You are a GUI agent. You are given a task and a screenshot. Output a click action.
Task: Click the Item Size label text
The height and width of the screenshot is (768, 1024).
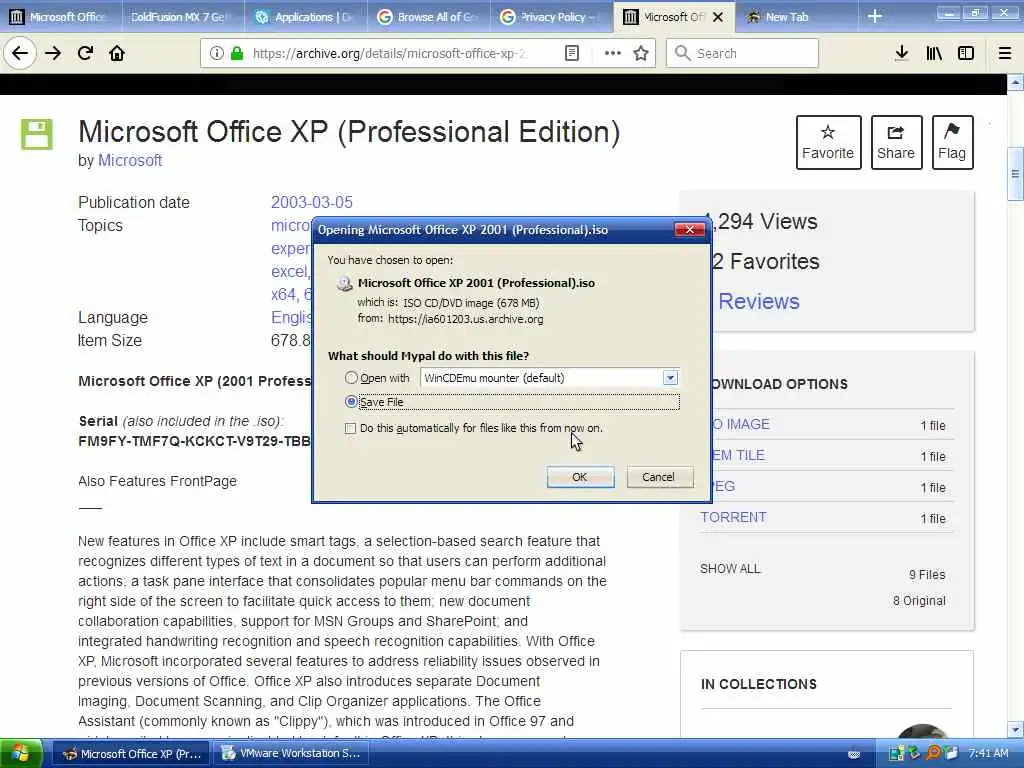coord(110,340)
